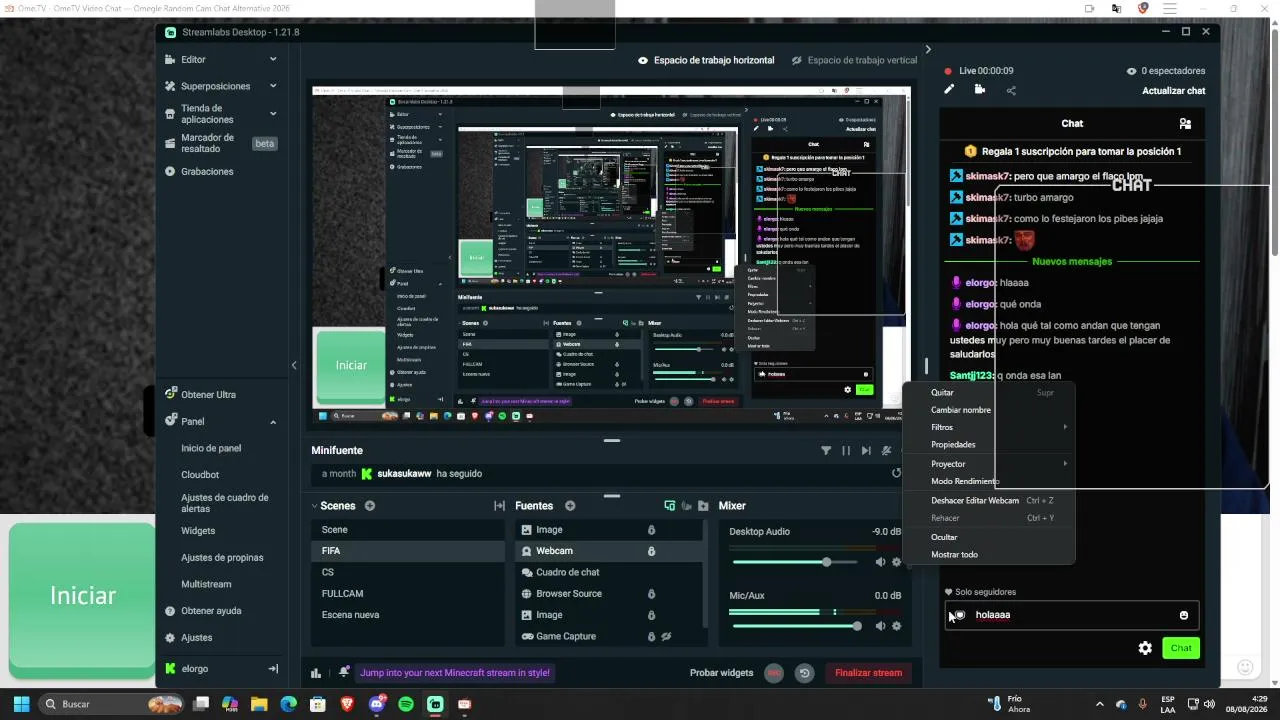
Task: Toggle lock on Webcam source
Action: 651,551
